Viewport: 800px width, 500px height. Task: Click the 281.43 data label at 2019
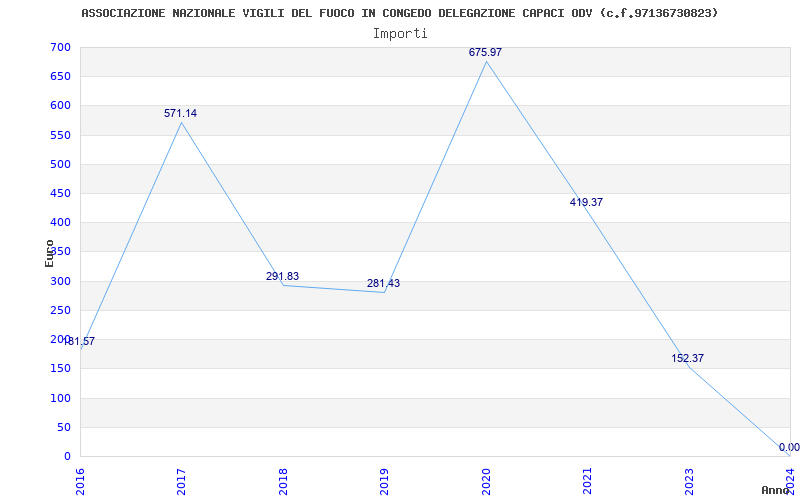click(383, 283)
